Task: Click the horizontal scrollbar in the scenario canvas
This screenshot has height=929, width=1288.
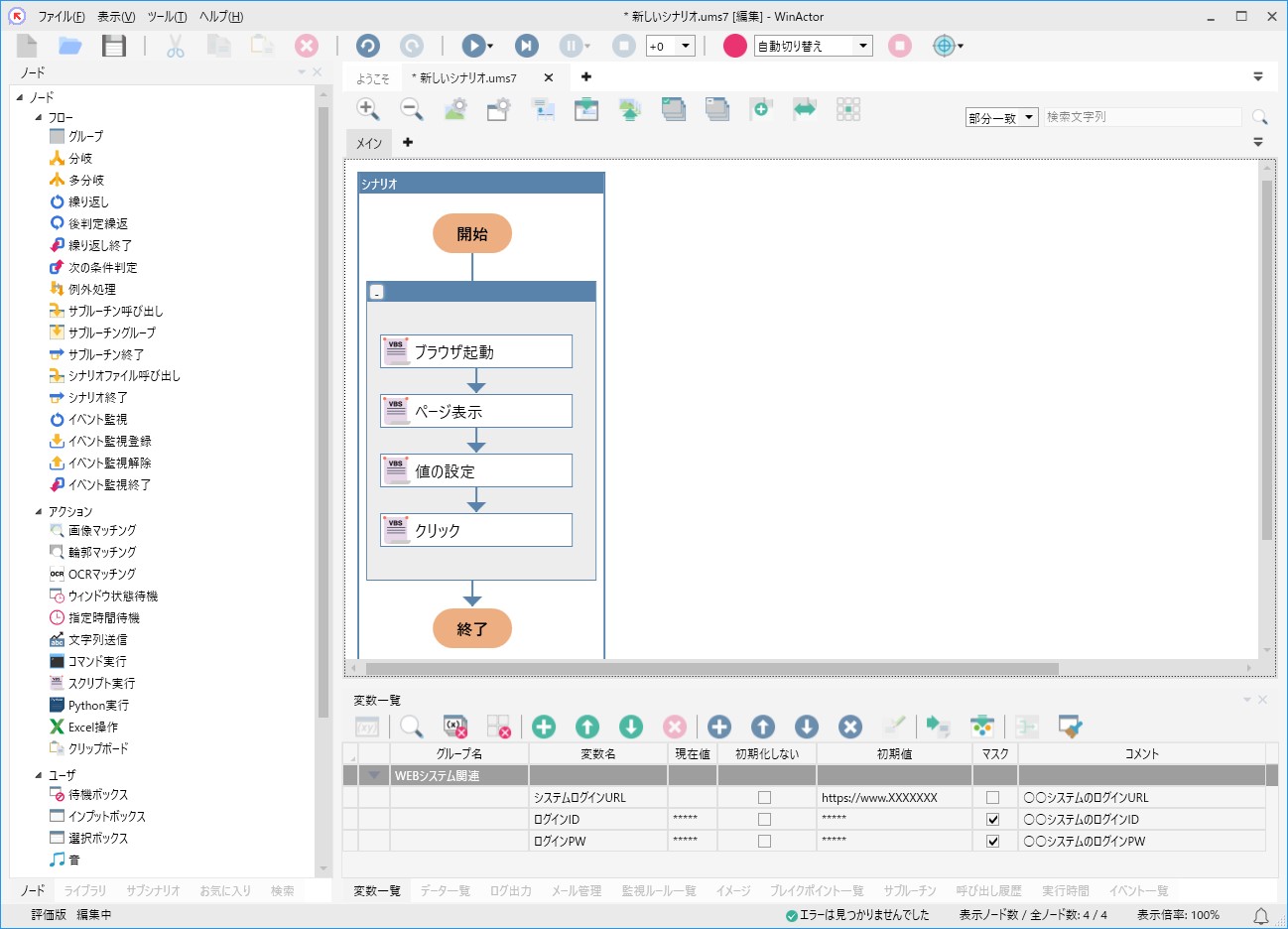Action: 710,669
